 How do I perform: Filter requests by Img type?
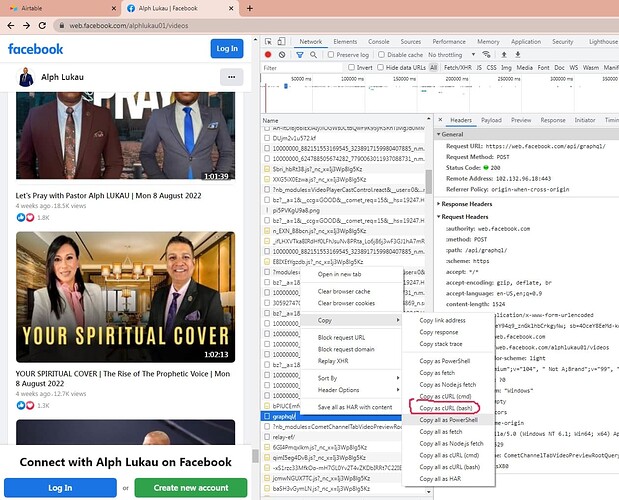click(x=506, y=67)
